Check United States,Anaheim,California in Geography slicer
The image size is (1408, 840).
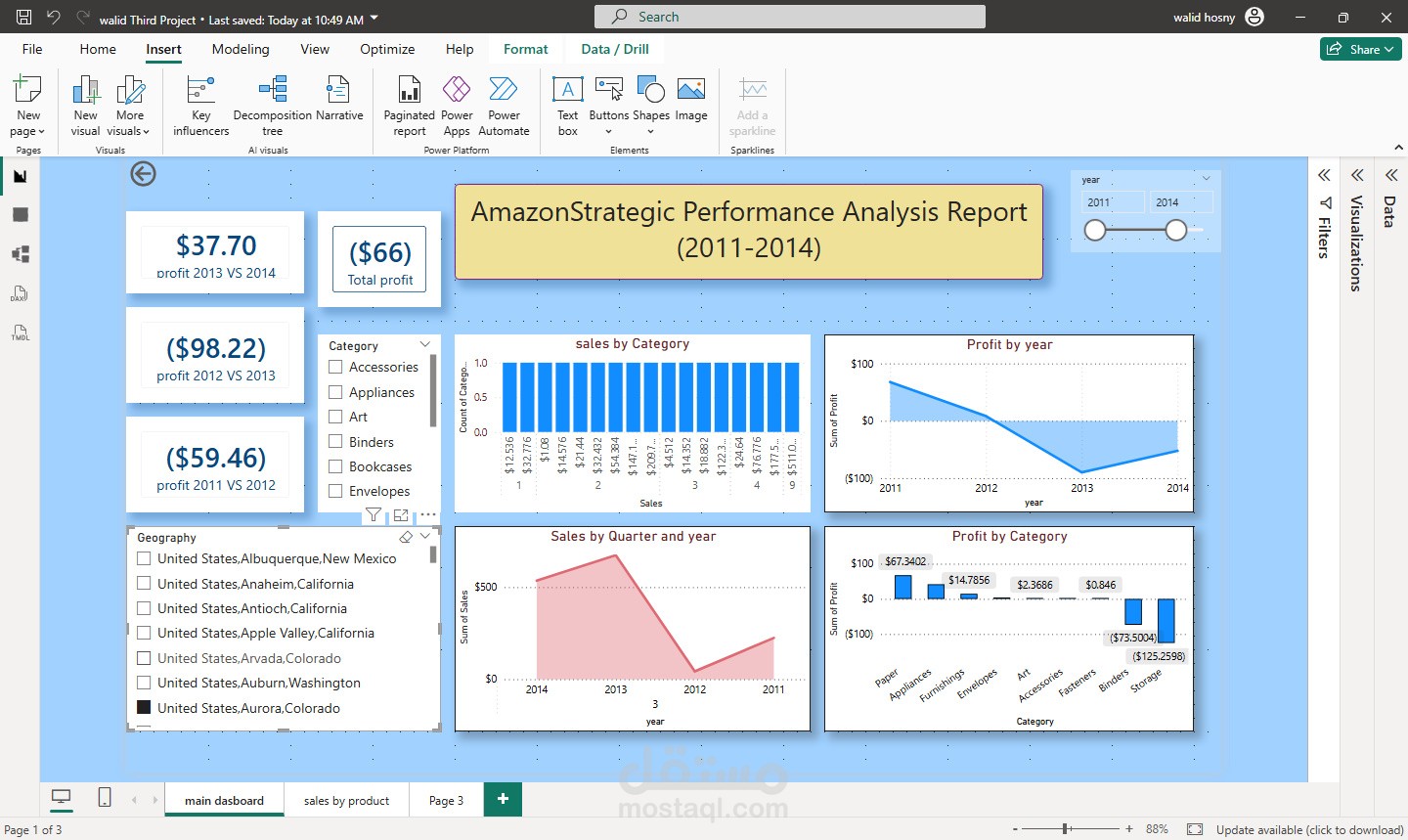point(144,584)
